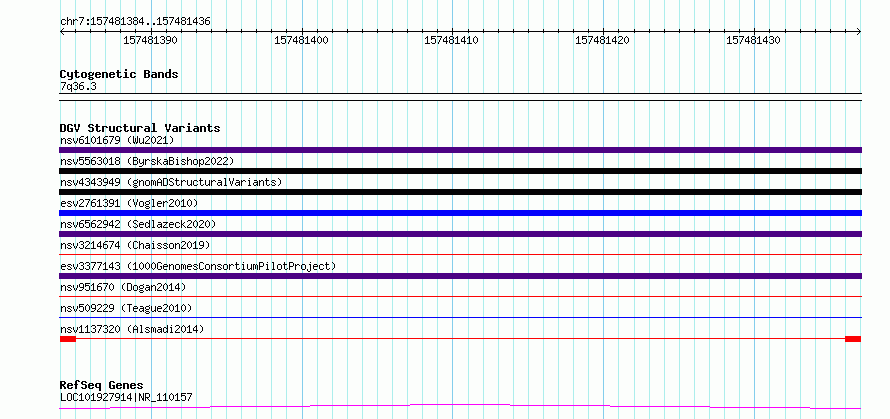
Task: Select the black bar under nsv4343949
Action: click(x=460, y=192)
